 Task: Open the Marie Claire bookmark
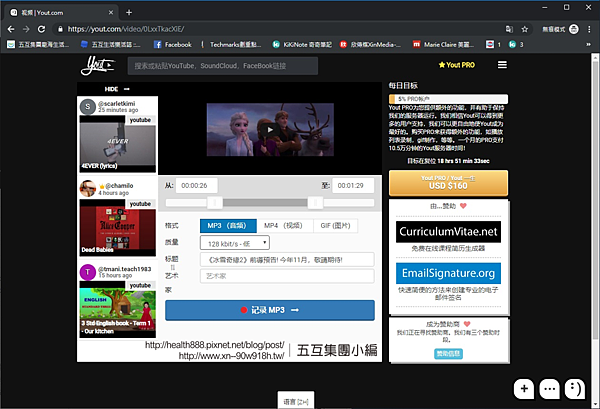tap(443, 45)
